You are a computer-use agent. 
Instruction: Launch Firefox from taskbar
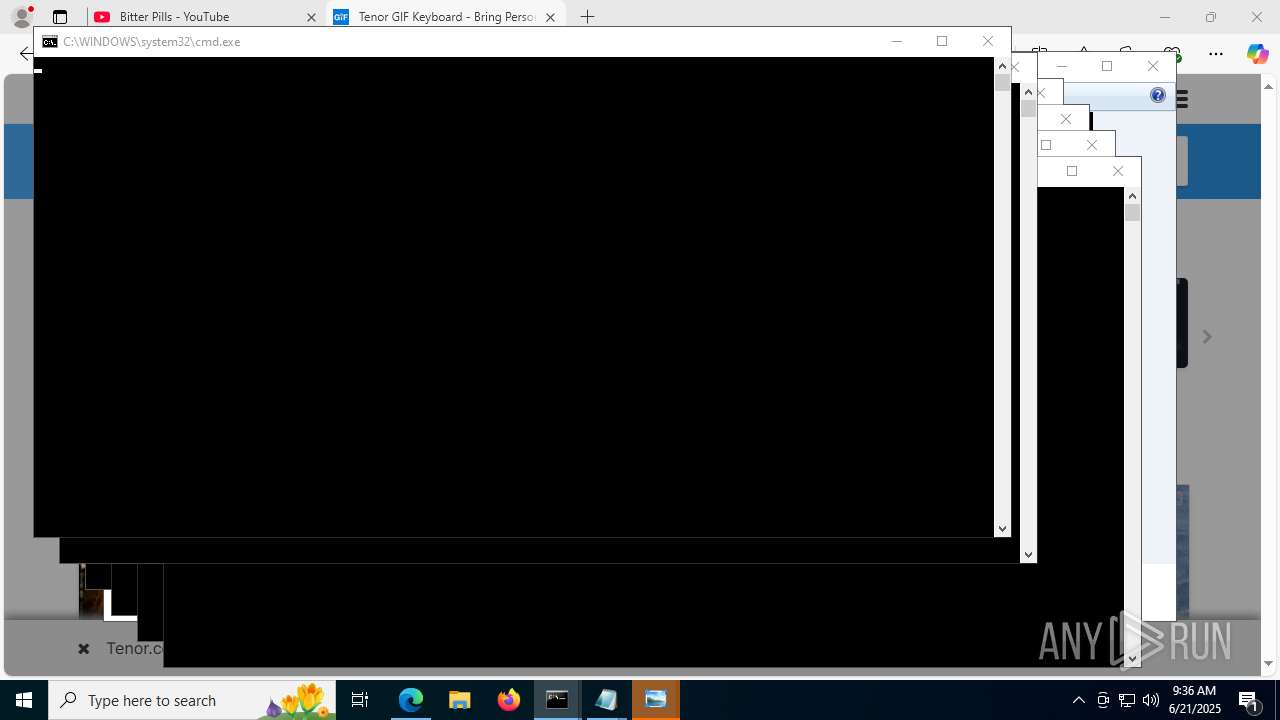[509, 700]
